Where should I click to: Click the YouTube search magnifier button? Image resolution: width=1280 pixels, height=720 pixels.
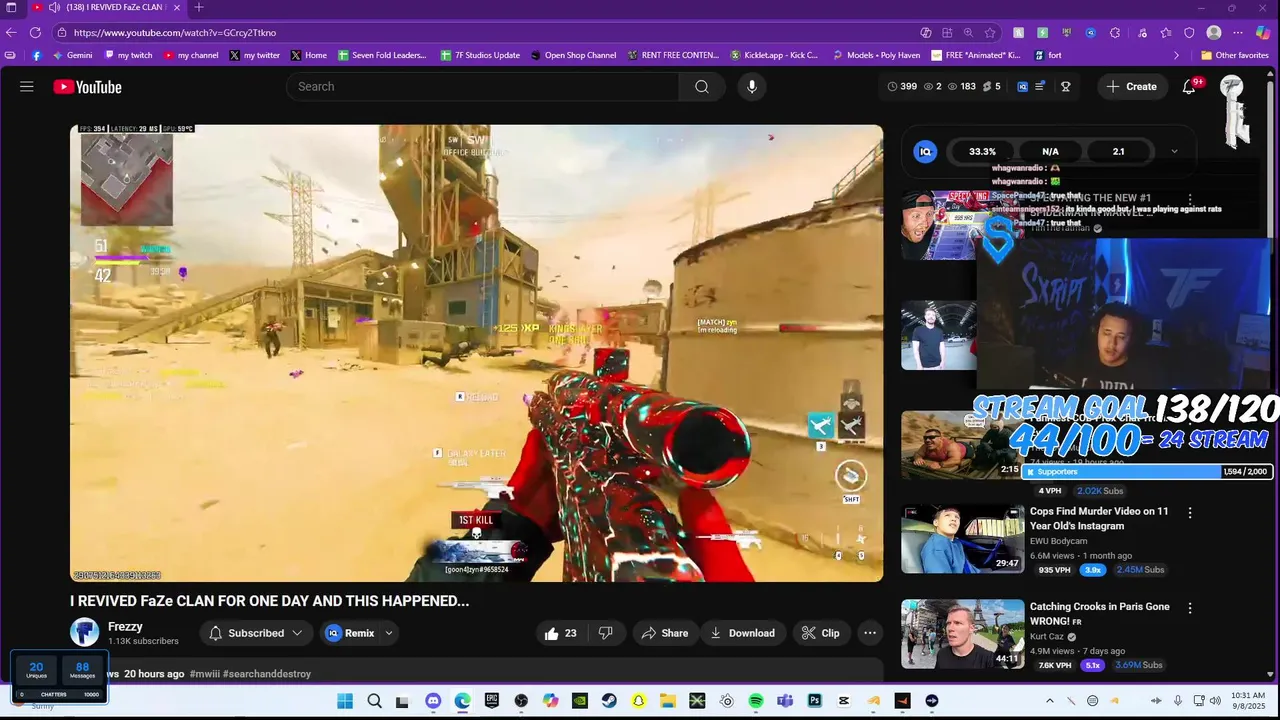click(x=702, y=87)
